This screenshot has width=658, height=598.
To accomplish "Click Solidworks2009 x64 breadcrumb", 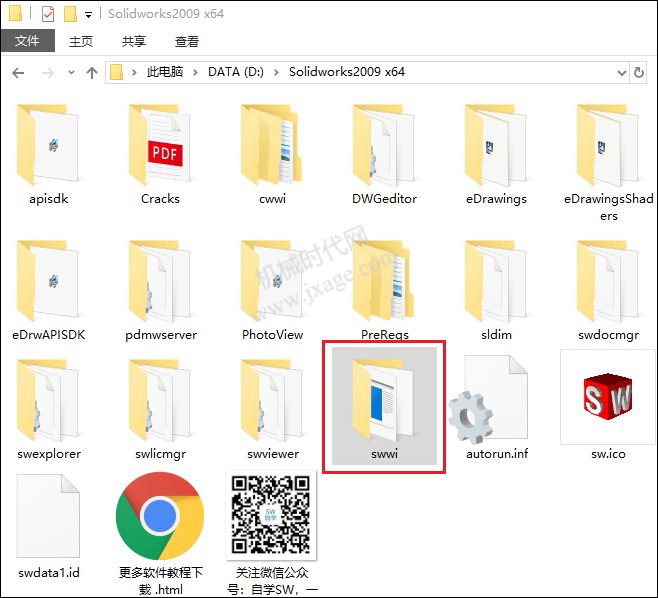I will coord(347,72).
